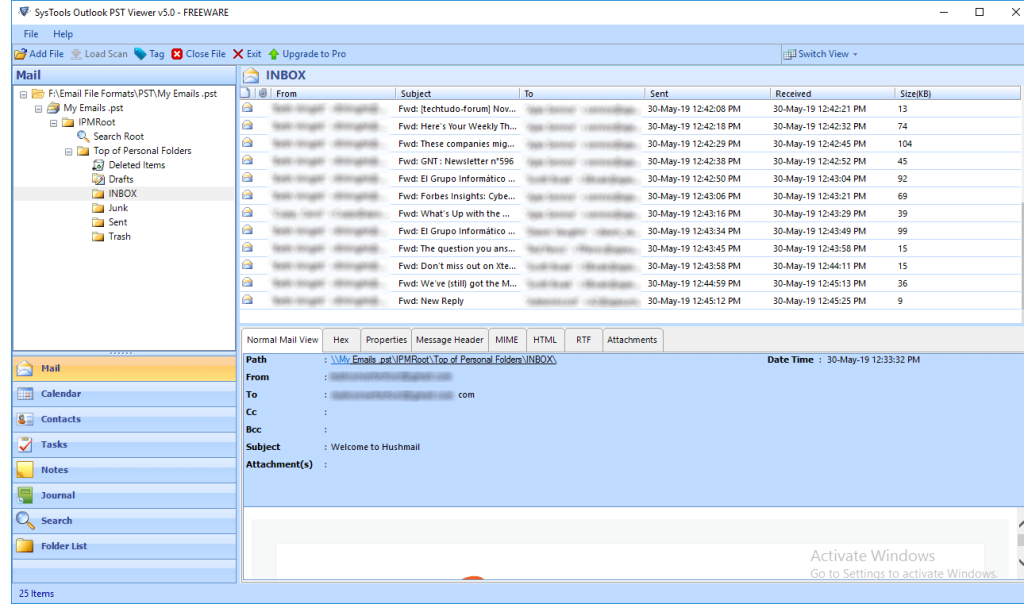Switch to the MIME tab

click(506, 340)
